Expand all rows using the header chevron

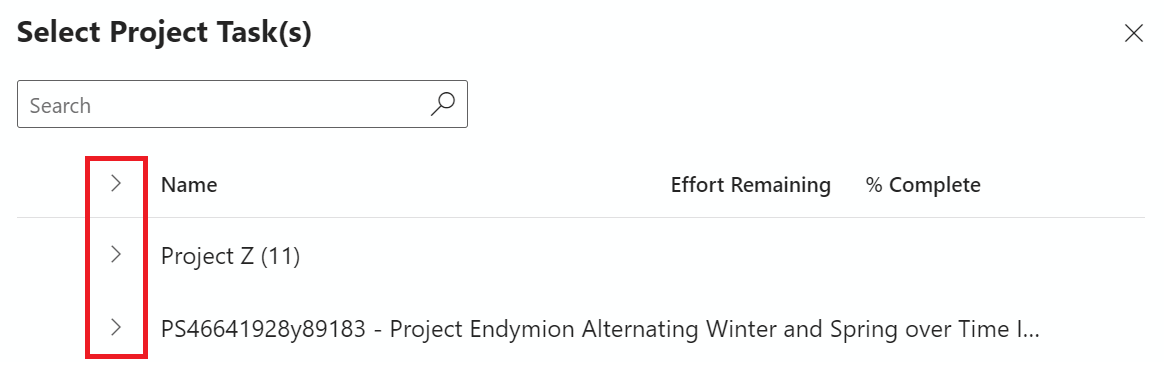(116, 183)
